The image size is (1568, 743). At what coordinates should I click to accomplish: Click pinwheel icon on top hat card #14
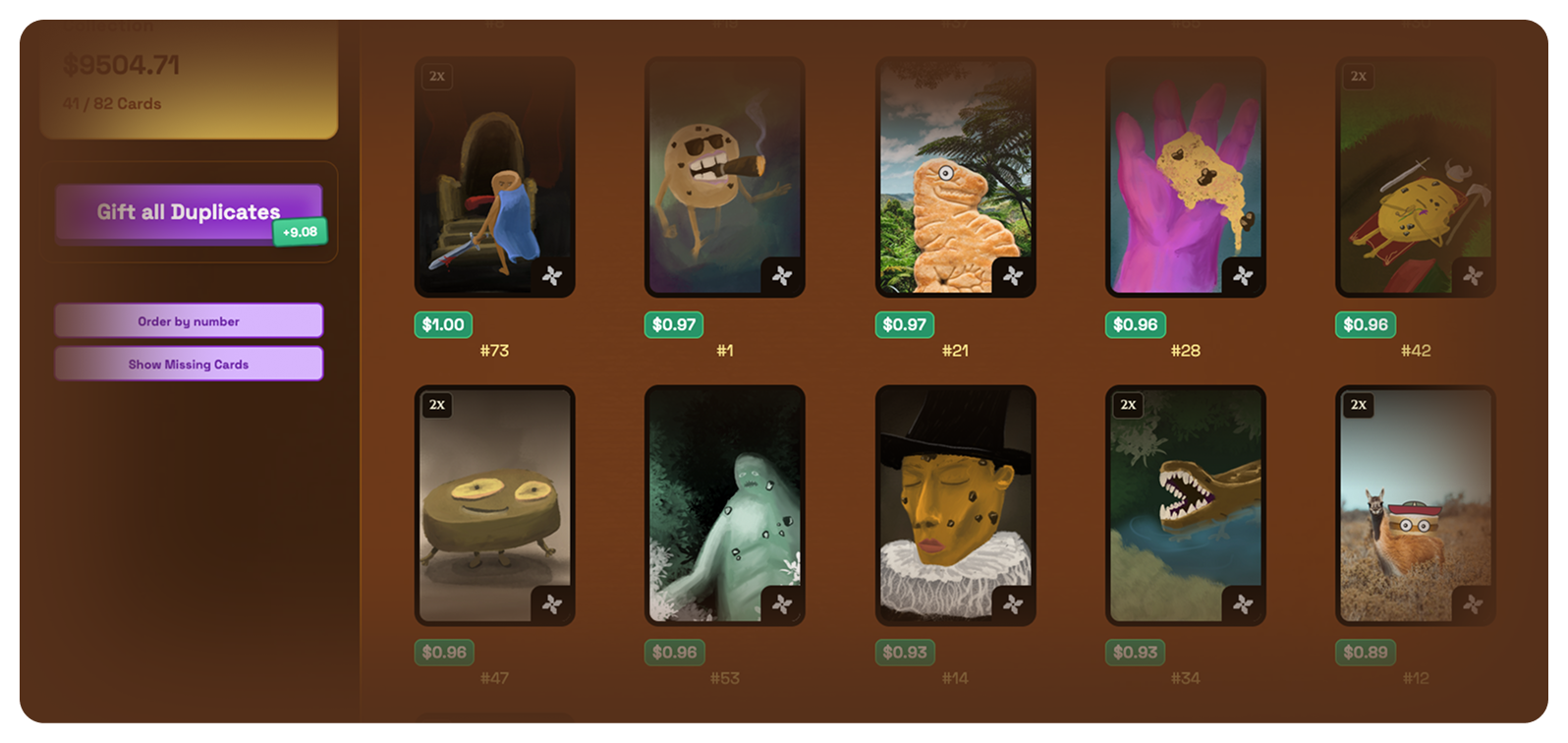click(x=1013, y=604)
